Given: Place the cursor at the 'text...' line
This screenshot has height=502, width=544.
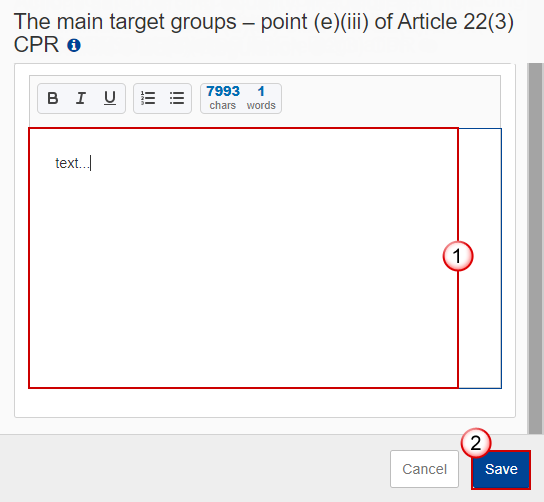Looking at the screenshot, I should [73, 163].
